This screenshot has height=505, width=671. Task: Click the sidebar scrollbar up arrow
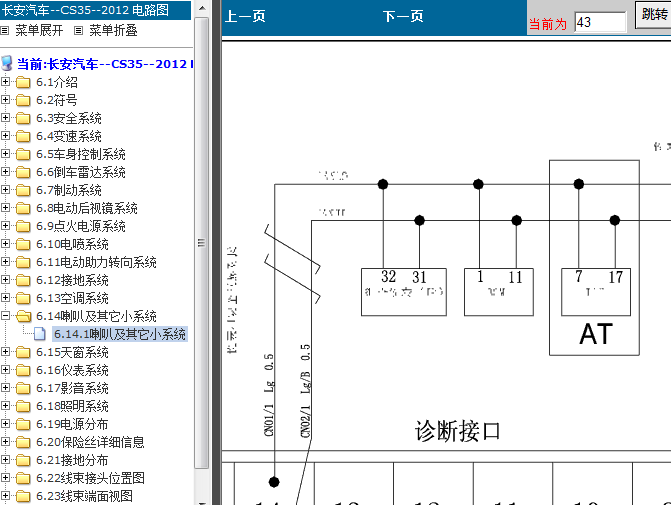[x=202, y=8]
